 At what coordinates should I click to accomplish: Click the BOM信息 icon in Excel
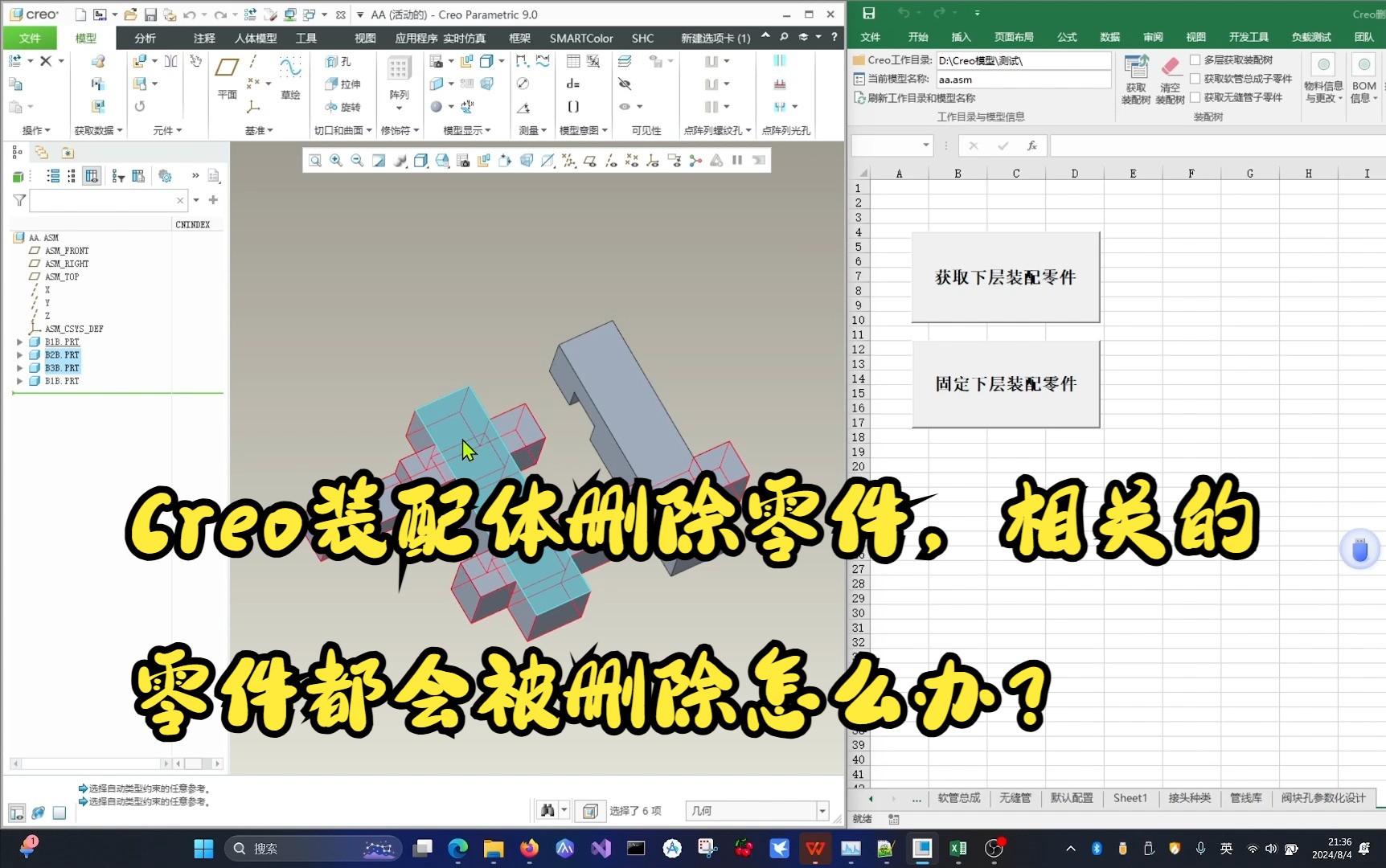pos(1364,78)
